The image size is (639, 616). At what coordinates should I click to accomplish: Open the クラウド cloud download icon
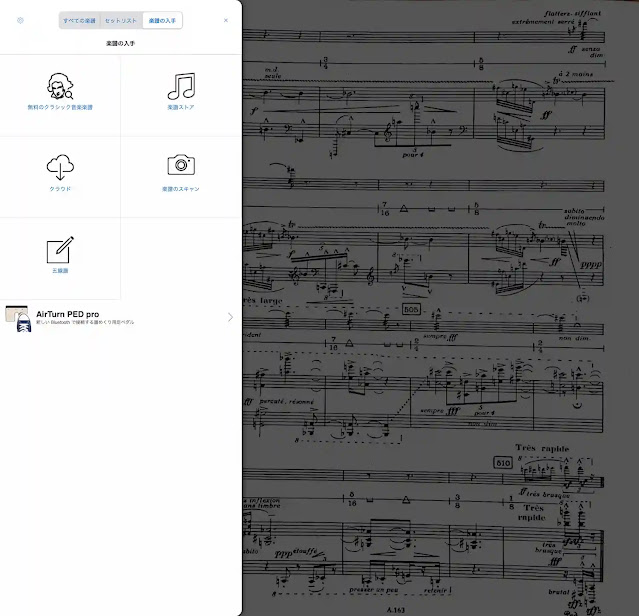click(60, 167)
